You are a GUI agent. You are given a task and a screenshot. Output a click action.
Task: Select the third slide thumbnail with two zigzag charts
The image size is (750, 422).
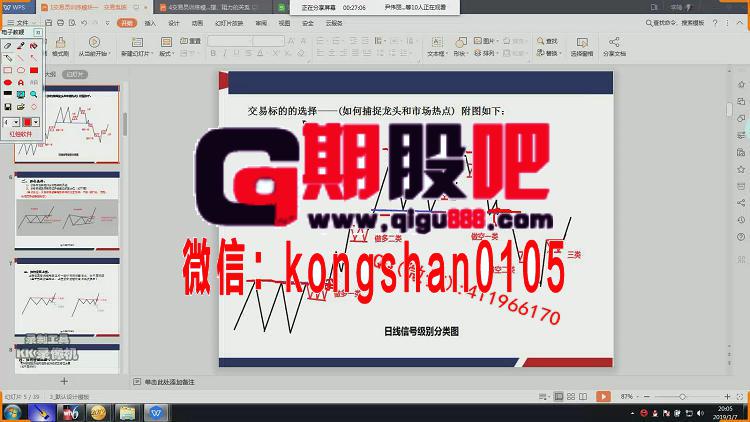pos(67,297)
